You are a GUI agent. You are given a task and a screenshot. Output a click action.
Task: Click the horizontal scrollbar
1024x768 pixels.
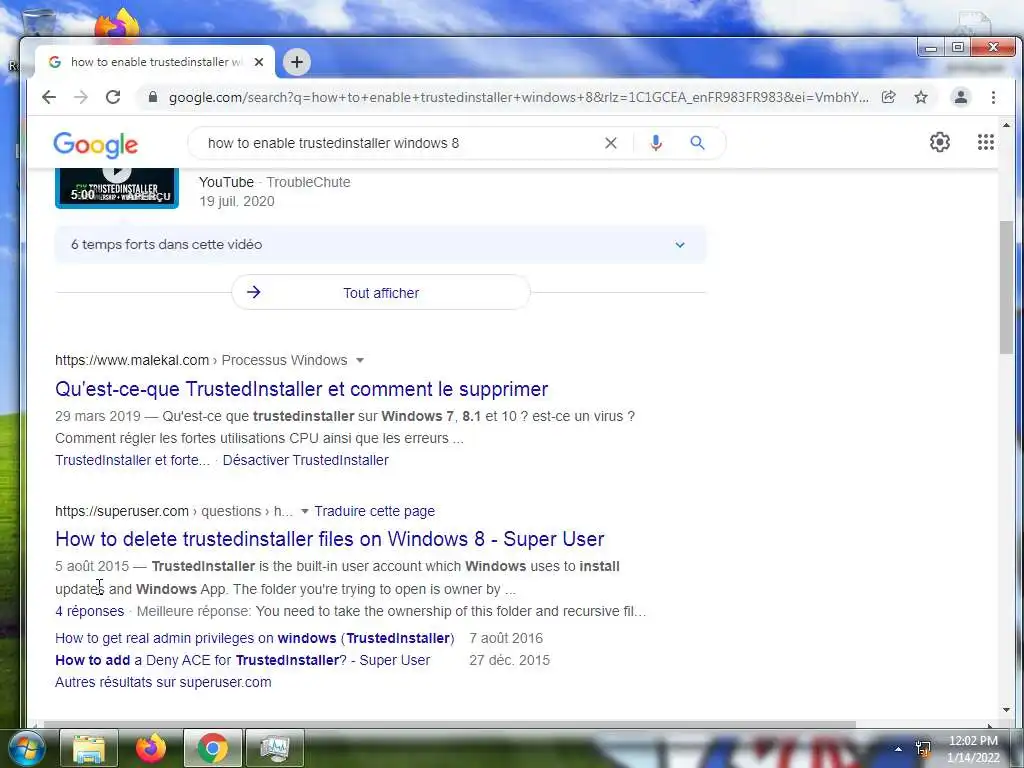tap(449, 724)
